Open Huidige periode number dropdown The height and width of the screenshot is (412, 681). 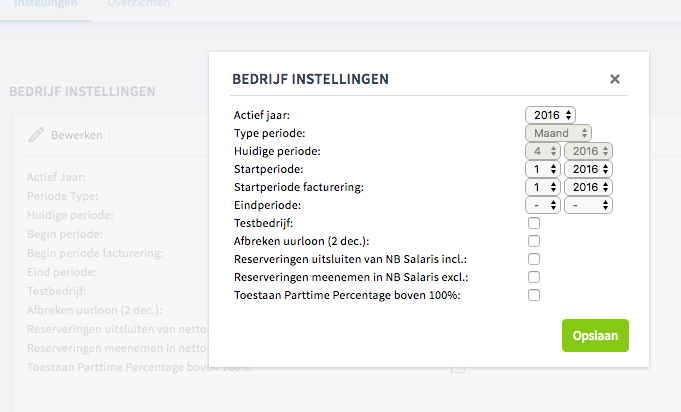pyautogui.click(x=543, y=151)
